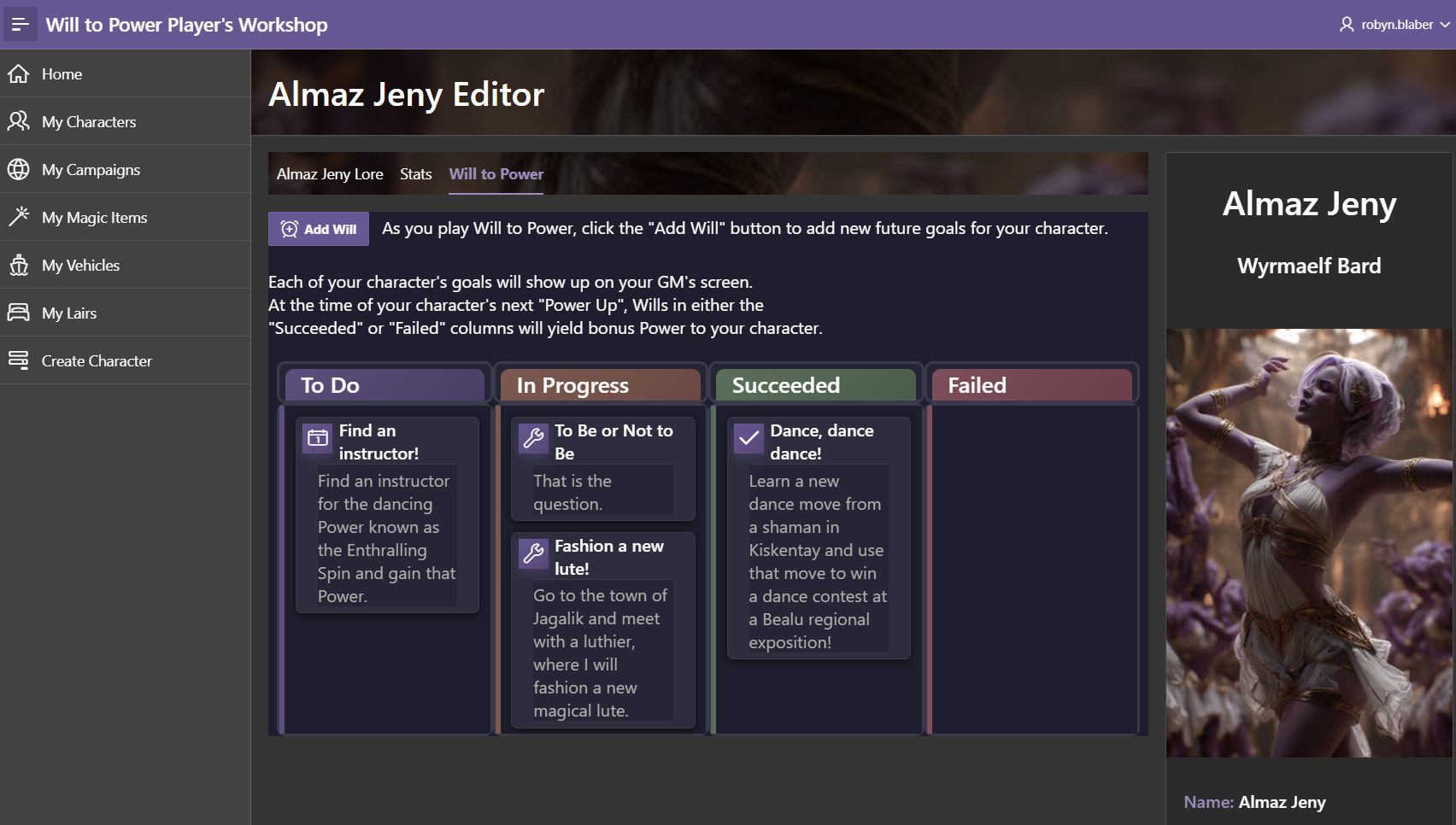Click the checkmark on Dance, dance dance card
This screenshot has height=825, width=1456.
pyautogui.click(x=749, y=438)
